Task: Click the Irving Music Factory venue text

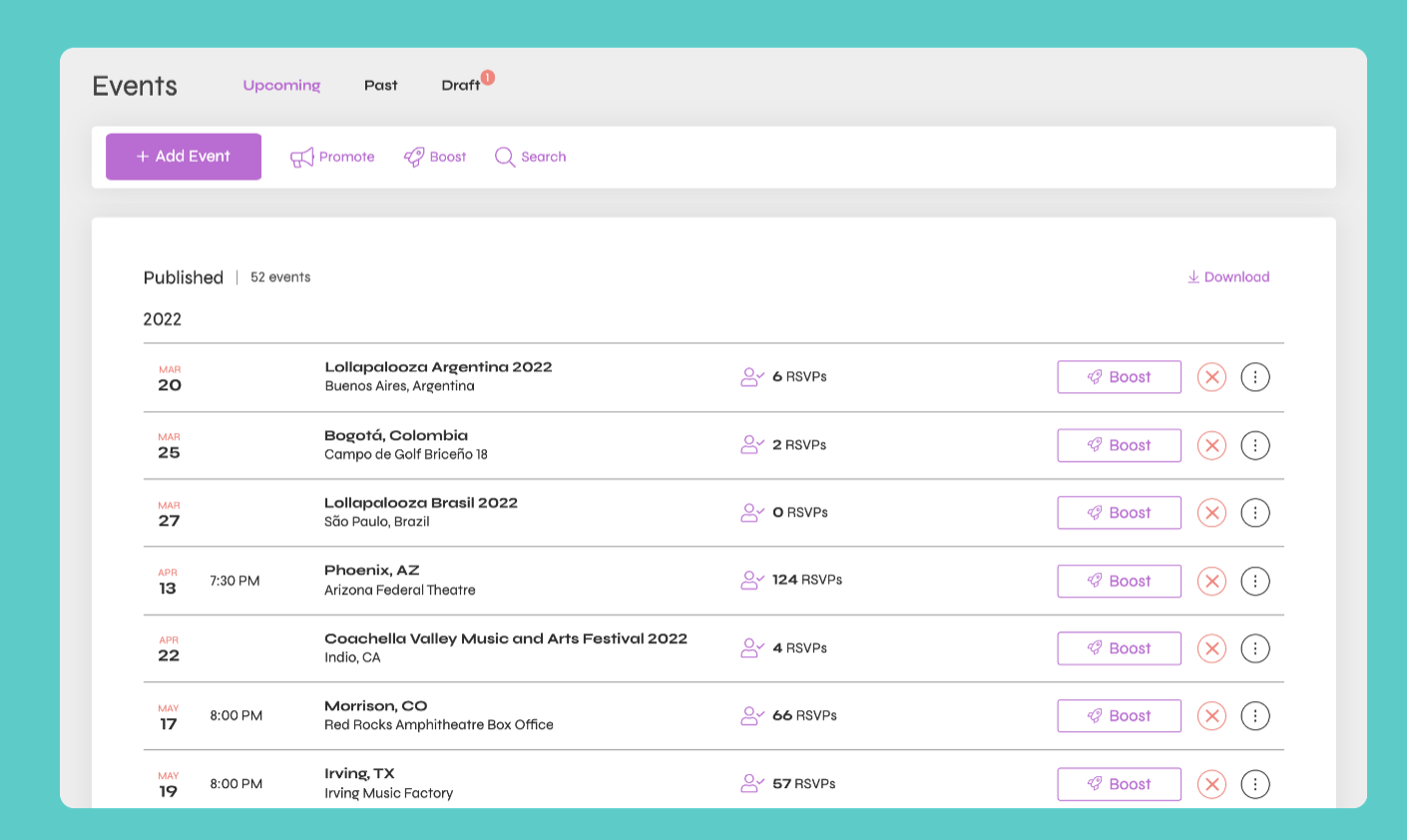Action: pos(389,793)
